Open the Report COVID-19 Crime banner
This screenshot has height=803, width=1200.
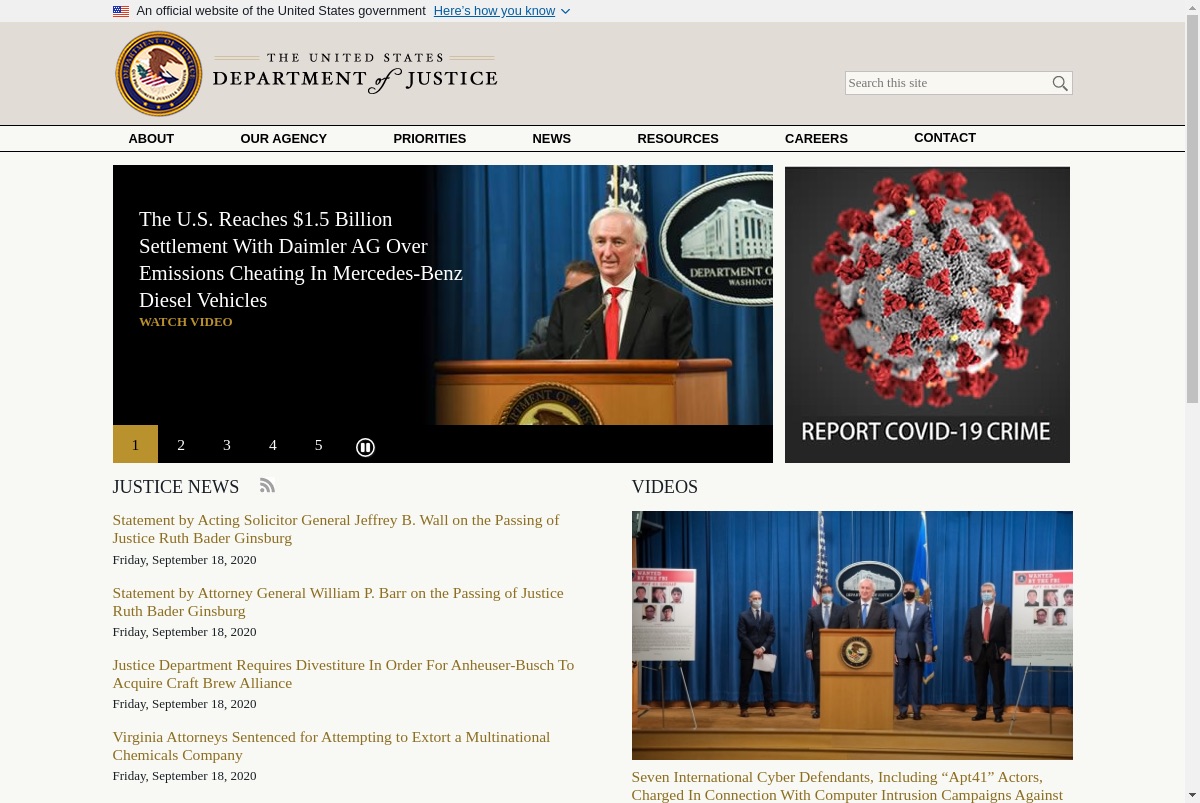pyautogui.click(x=927, y=314)
